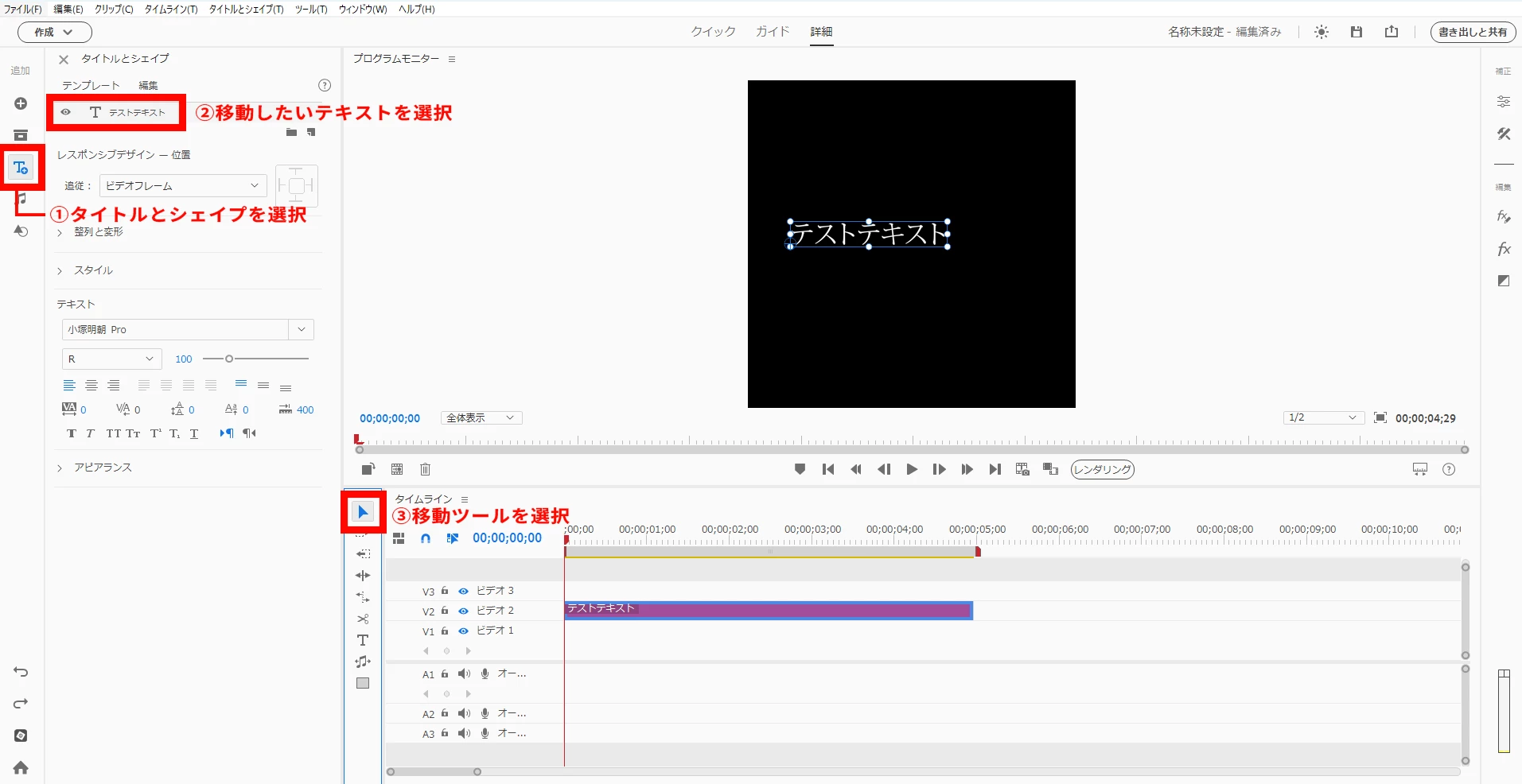
Task: Click the help question icon in titles panel
Action: click(325, 85)
